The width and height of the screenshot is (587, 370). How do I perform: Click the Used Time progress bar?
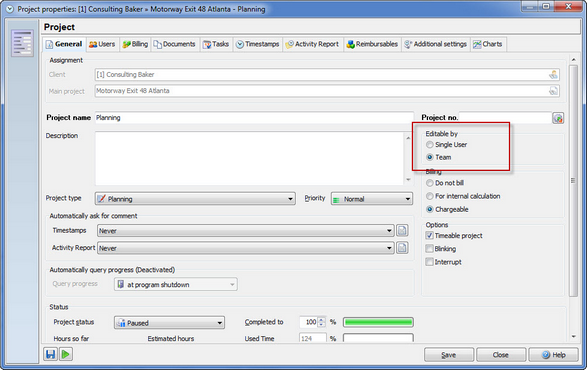(x=378, y=338)
